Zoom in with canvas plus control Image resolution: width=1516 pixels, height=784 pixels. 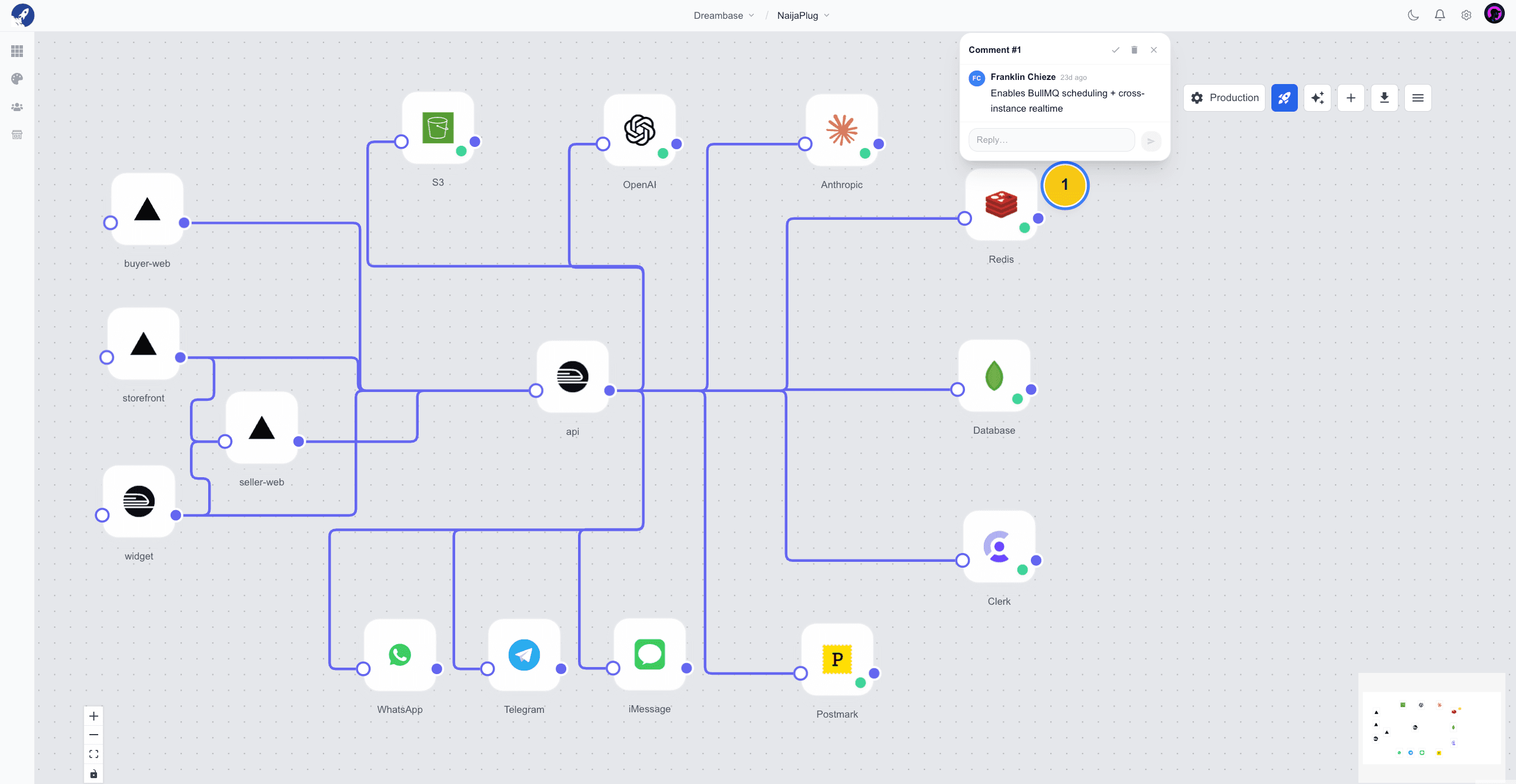pyautogui.click(x=94, y=716)
